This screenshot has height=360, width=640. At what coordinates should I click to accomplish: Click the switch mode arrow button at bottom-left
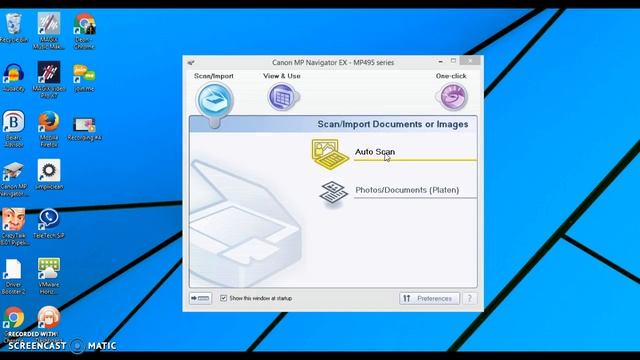pyautogui.click(x=200, y=298)
